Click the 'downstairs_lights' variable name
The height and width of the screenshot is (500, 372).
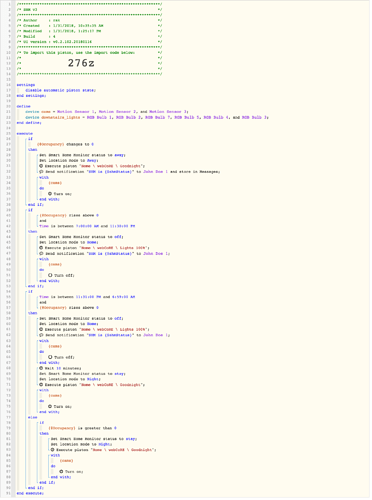[61, 118]
